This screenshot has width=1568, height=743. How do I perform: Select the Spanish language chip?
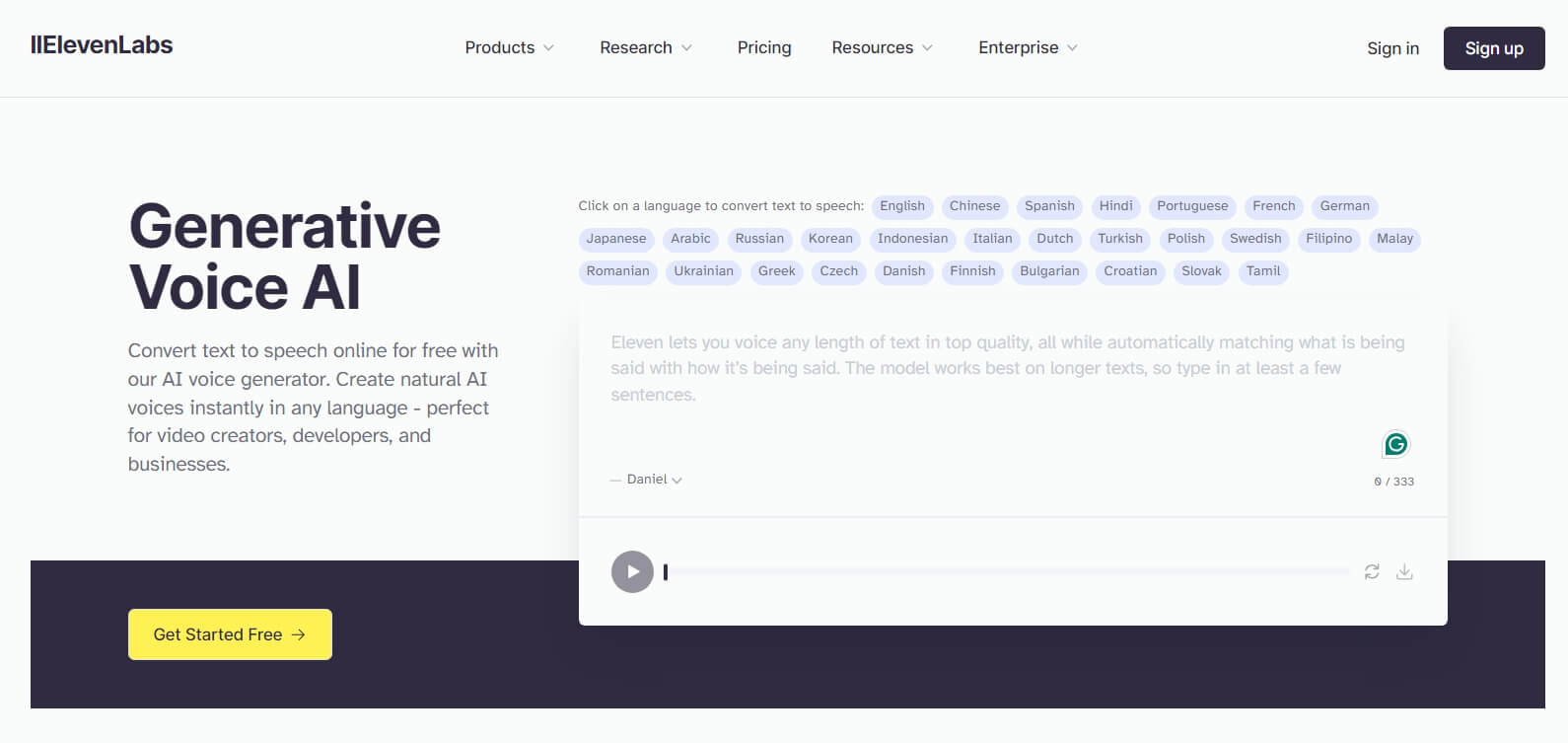point(1049,206)
